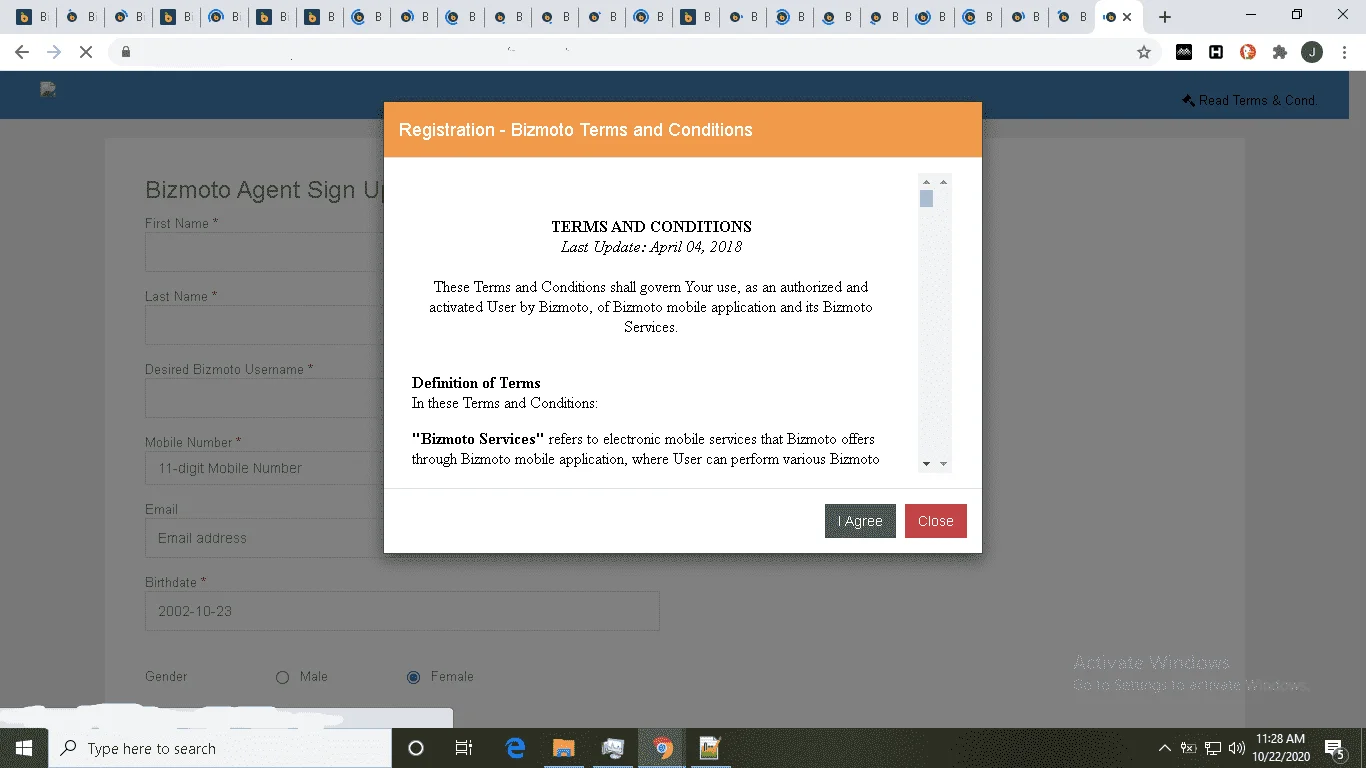View site information via the padlock icon
The image size is (1366, 768).
click(126, 52)
